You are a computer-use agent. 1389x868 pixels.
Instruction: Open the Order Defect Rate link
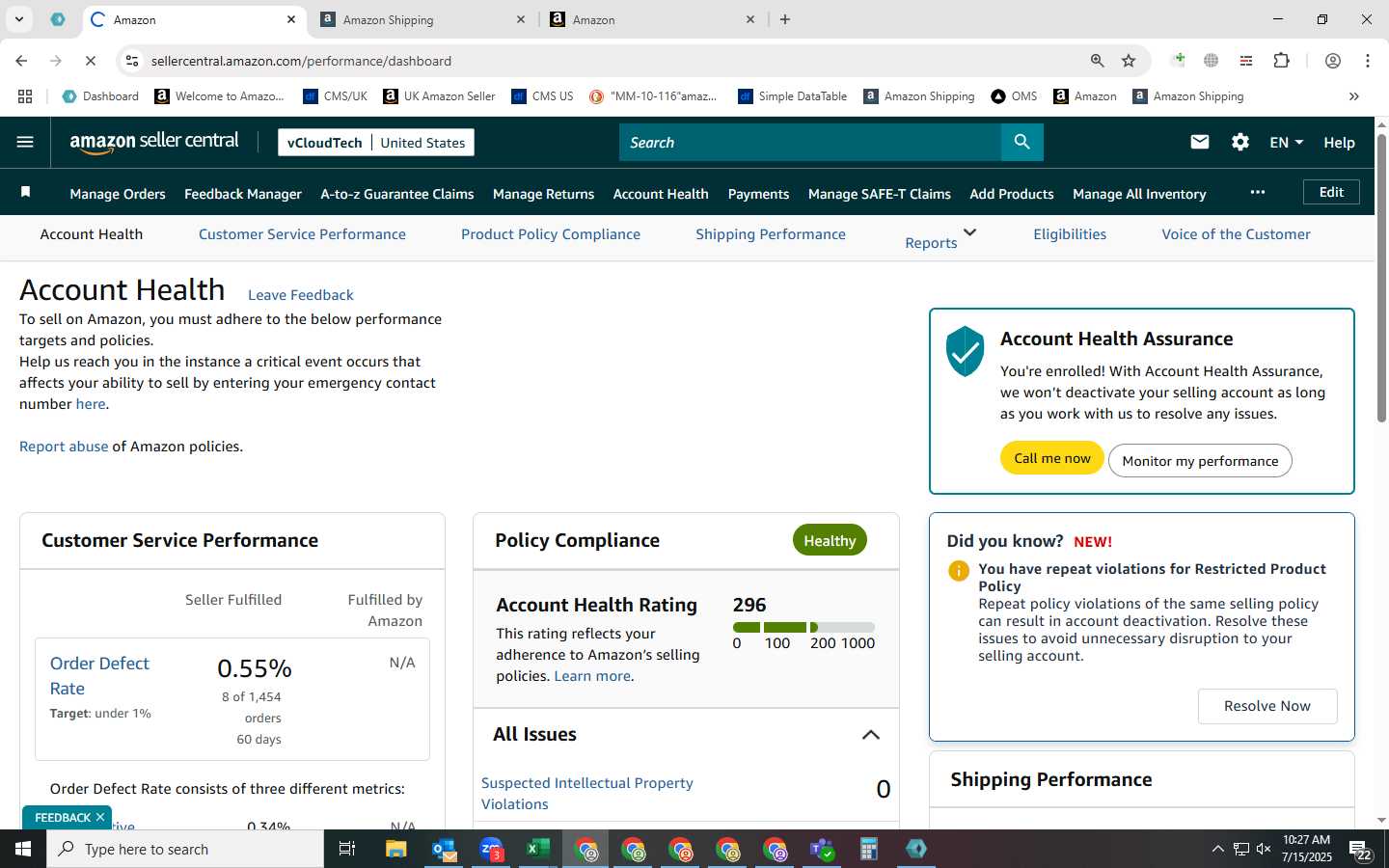tap(99, 676)
